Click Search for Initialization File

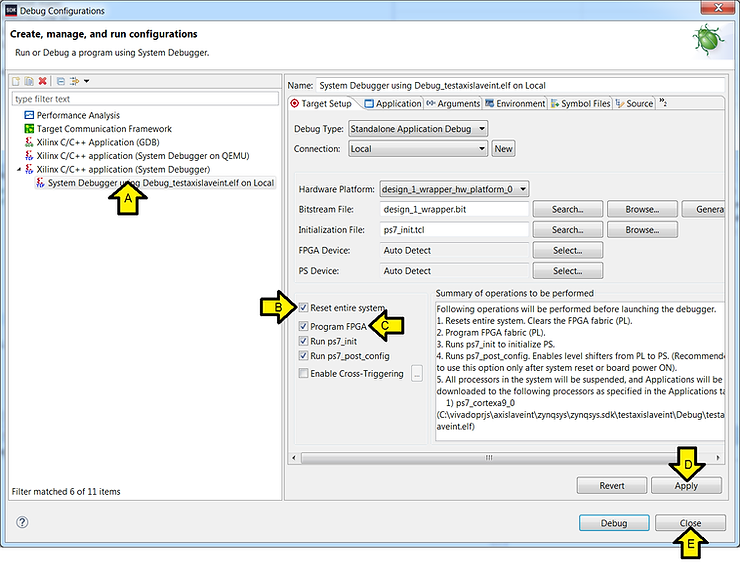click(x=568, y=230)
